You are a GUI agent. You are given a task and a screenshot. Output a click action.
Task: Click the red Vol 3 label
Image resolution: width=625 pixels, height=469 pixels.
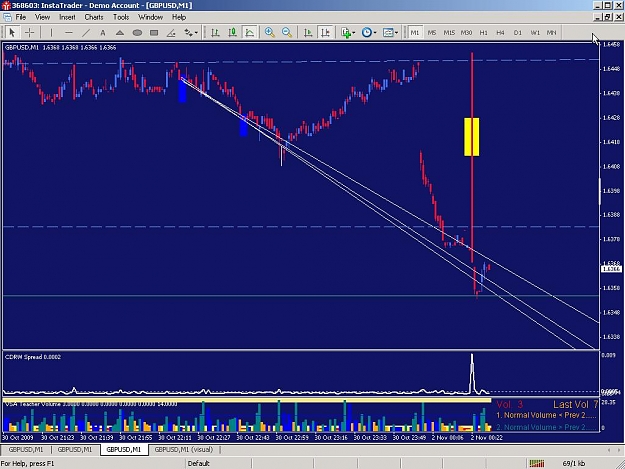point(509,404)
